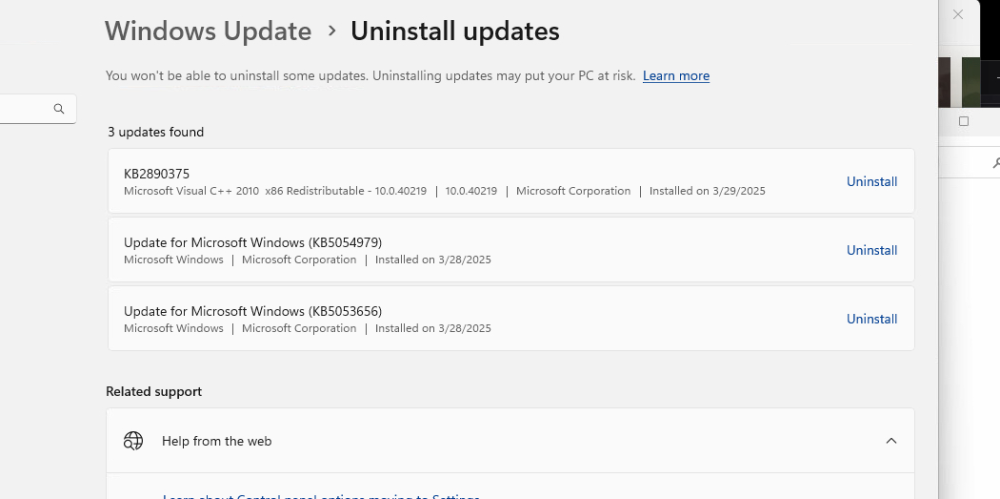Close the right-side window with the X
Image resolution: width=1000 pixels, height=499 pixels.
pyautogui.click(x=958, y=15)
